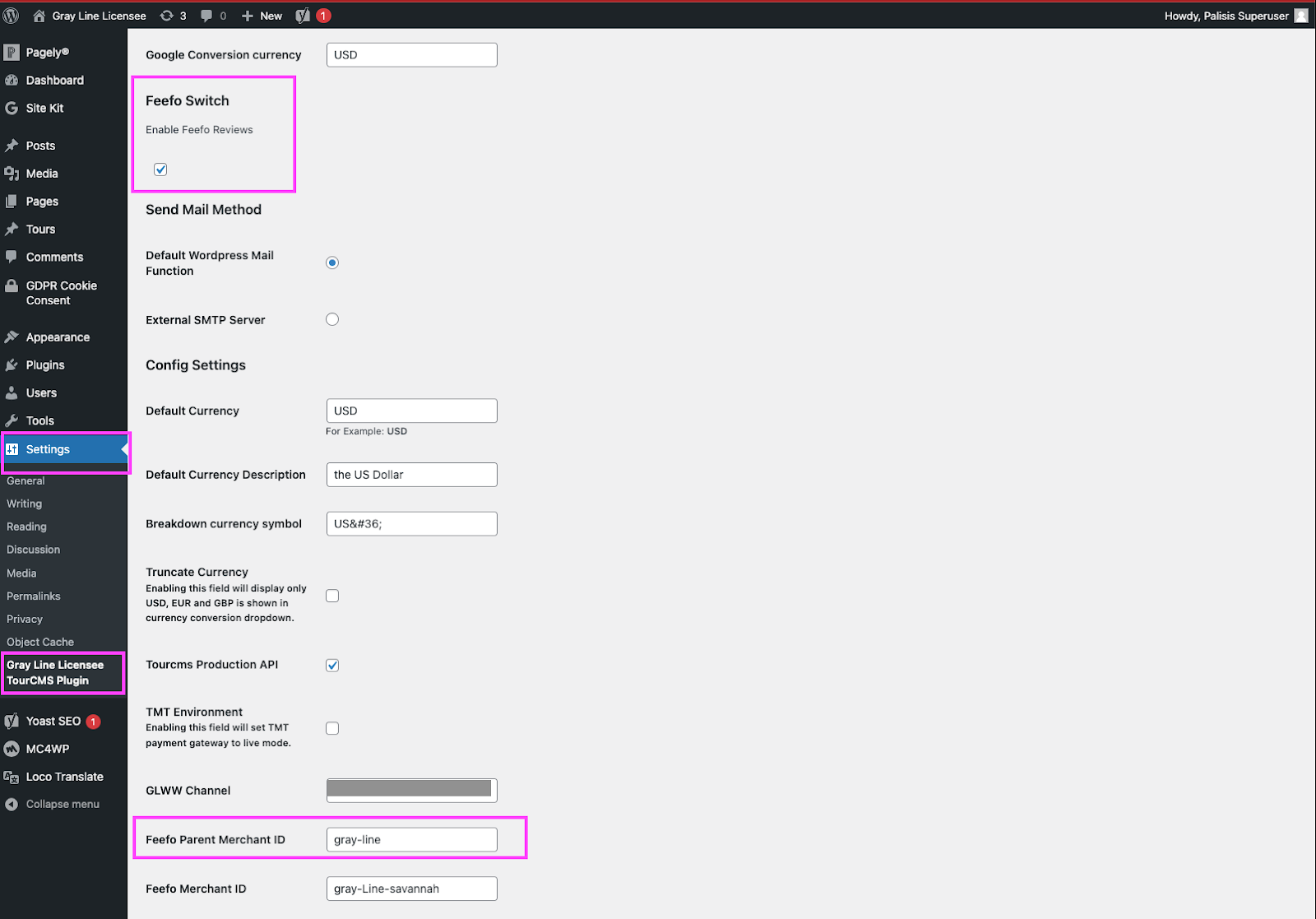Click the plus New icon

pos(248,16)
